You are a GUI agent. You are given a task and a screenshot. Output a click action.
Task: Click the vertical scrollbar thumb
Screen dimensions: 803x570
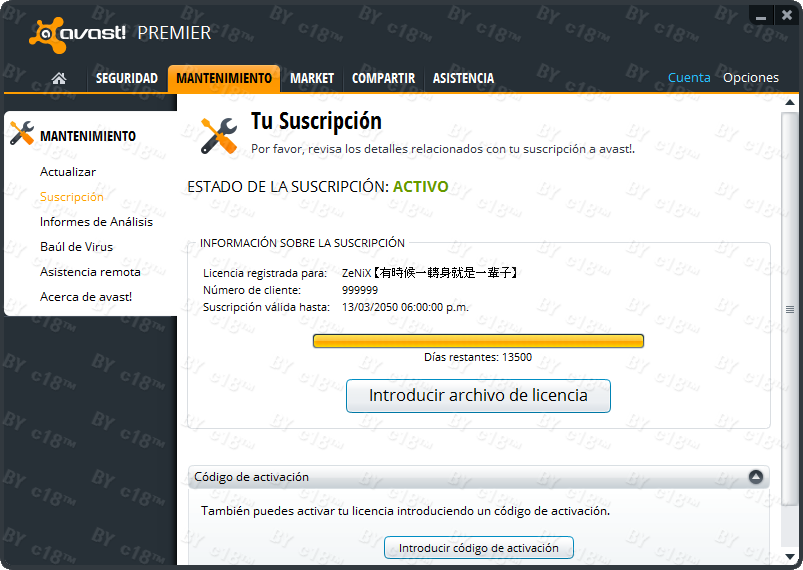pyautogui.click(x=790, y=309)
